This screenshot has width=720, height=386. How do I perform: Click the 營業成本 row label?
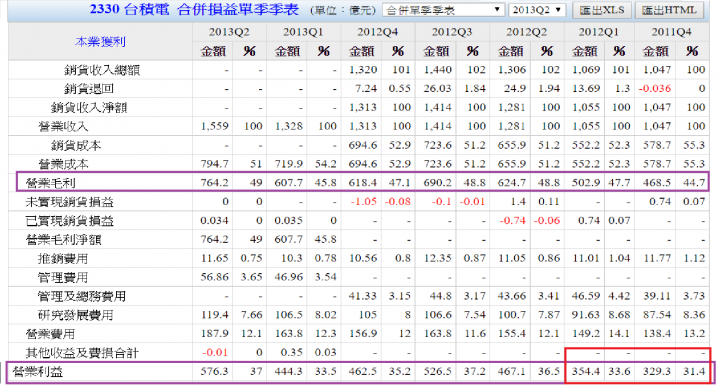(x=63, y=164)
